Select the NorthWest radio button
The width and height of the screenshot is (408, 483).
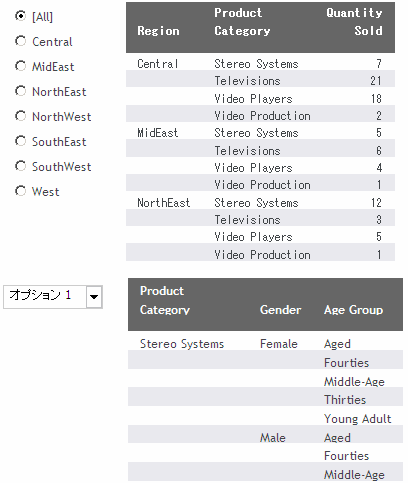pyautogui.click(x=20, y=116)
